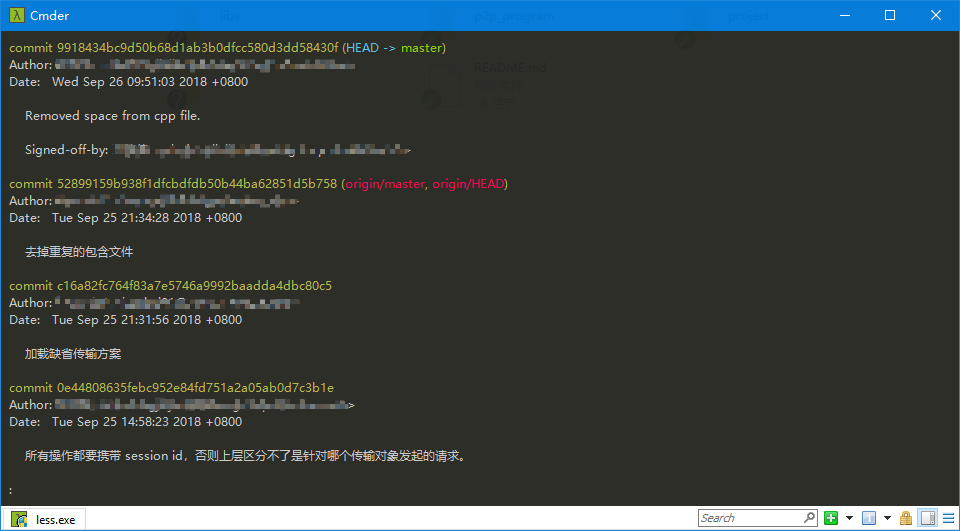Click the Search input field
960x531 pixels.
tap(758, 518)
